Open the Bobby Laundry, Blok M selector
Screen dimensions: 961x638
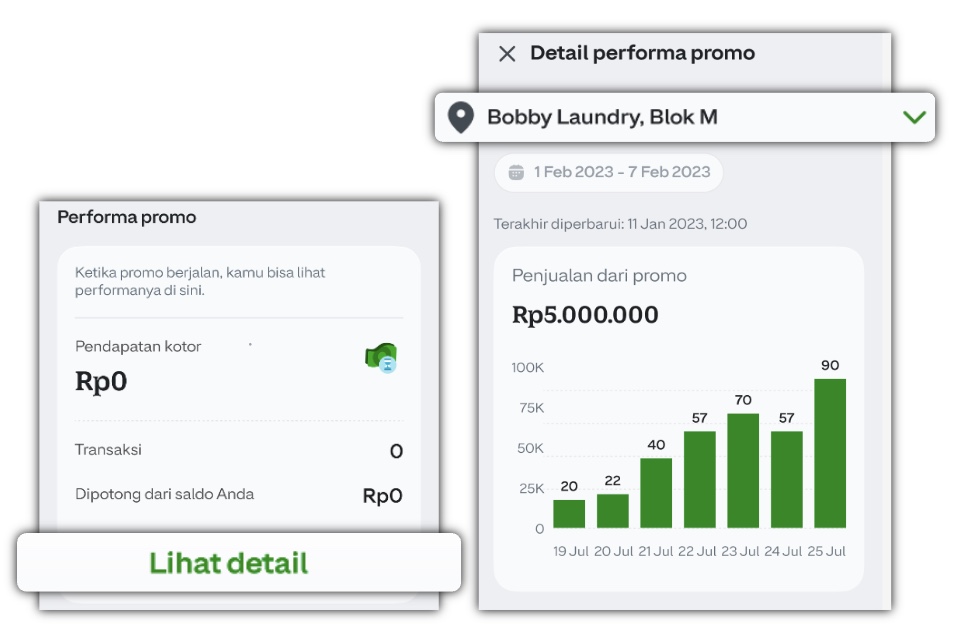[685, 118]
